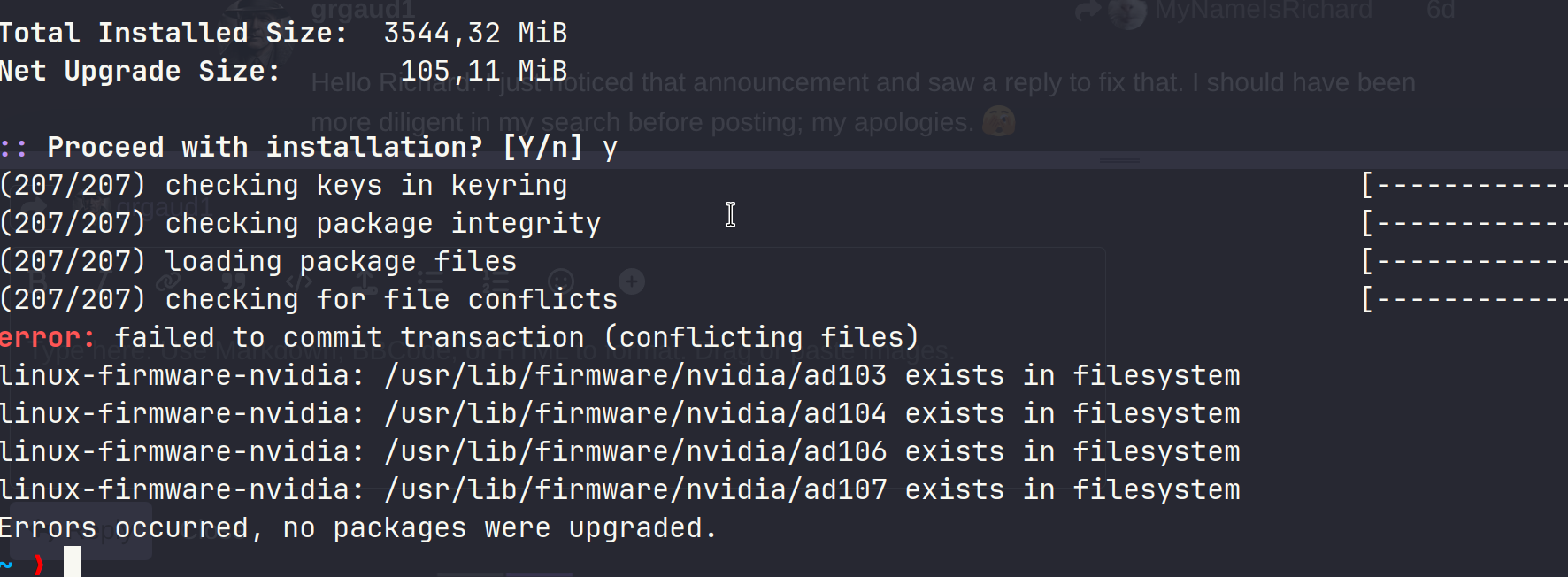Open the faded grgaud1 username at the top

click(x=362, y=11)
